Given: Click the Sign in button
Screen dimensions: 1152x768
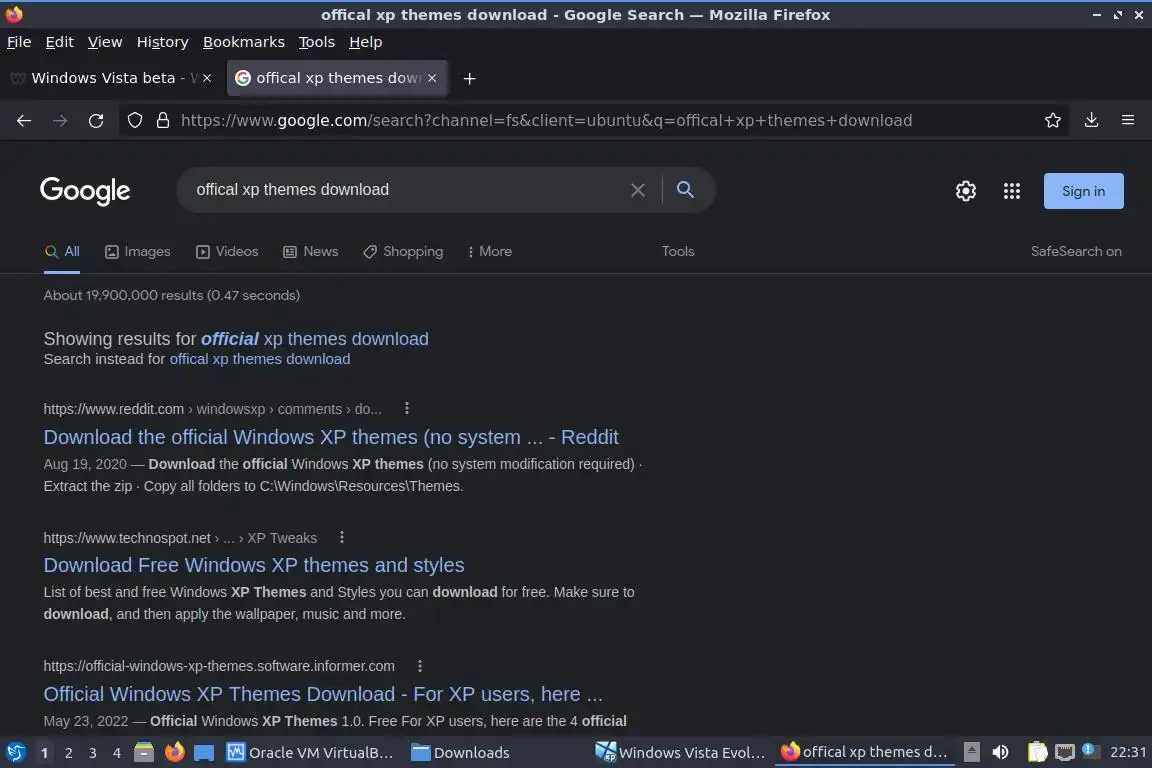Looking at the screenshot, I should coord(1084,191).
